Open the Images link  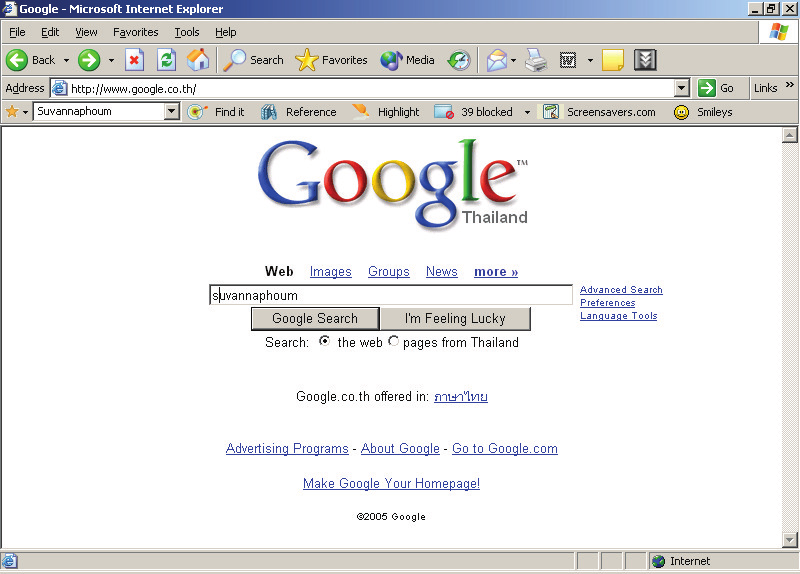click(x=331, y=272)
